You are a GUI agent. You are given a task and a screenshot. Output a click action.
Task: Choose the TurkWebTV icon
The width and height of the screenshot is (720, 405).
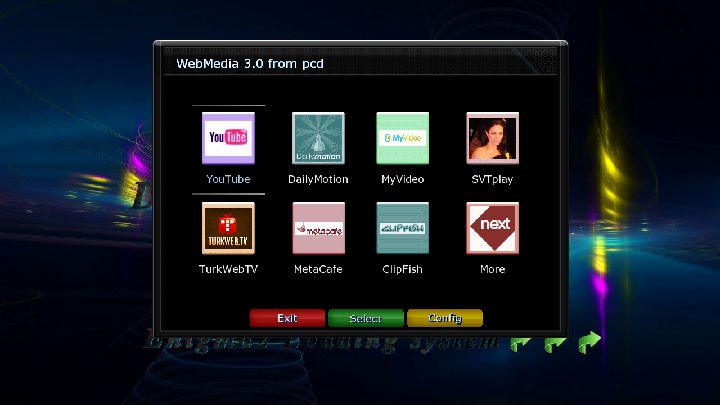click(x=228, y=228)
